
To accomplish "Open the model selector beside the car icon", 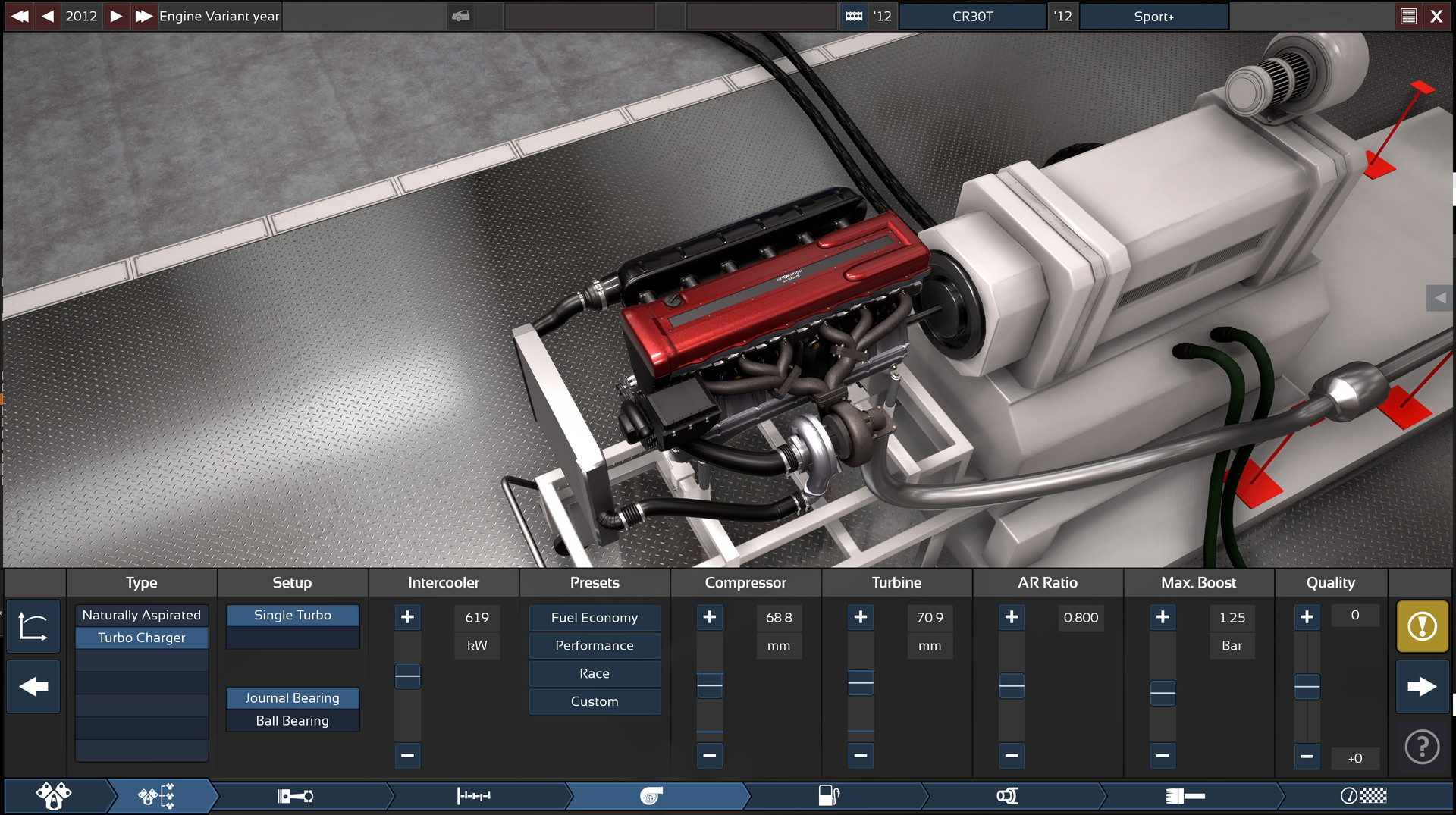I will (580, 16).
